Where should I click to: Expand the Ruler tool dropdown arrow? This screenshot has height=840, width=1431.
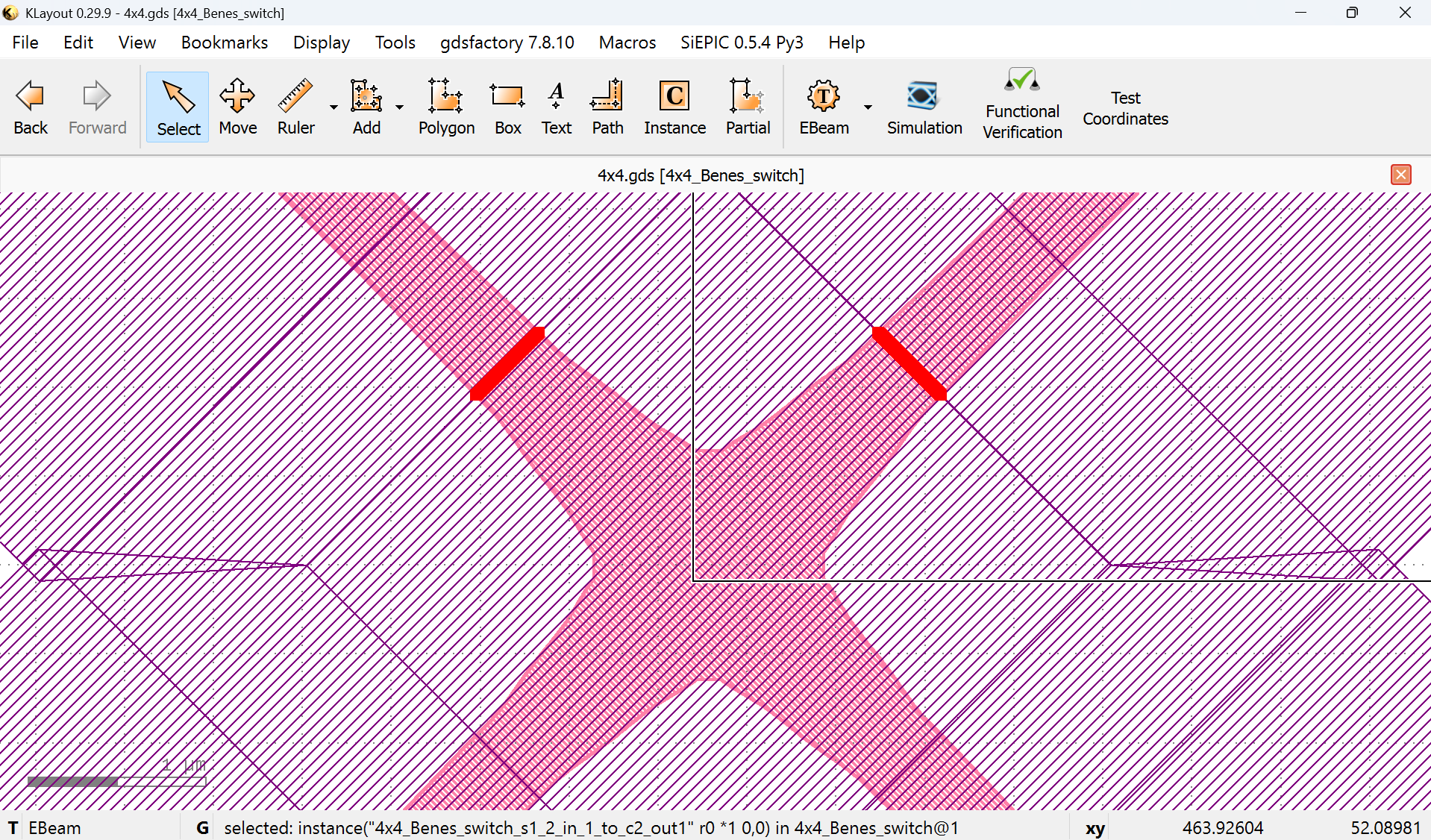[x=334, y=107]
